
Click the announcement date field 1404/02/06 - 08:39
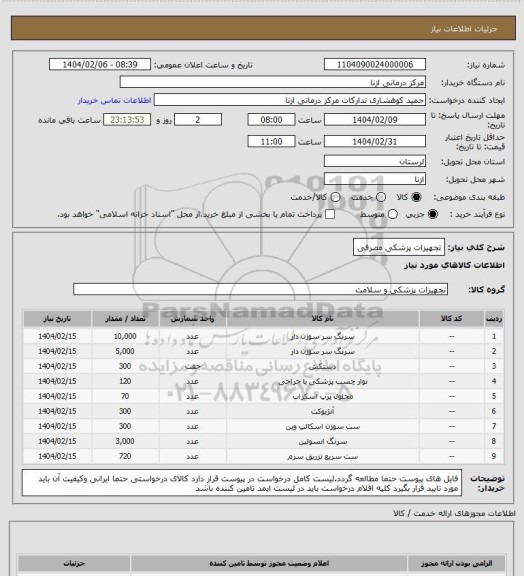click(100, 64)
